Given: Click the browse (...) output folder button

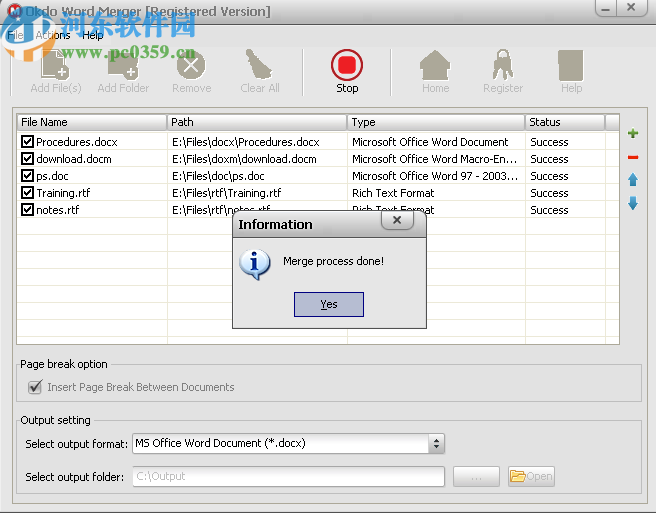Looking at the screenshot, I should [476, 477].
